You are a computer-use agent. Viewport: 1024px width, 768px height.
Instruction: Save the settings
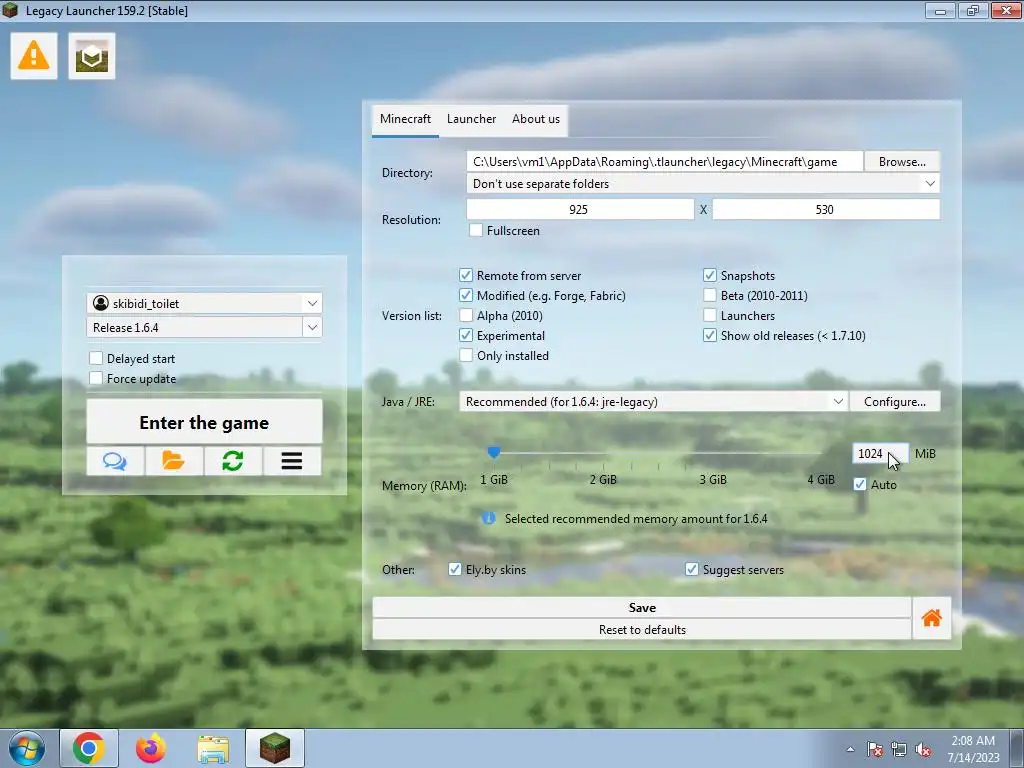(x=642, y=607)
